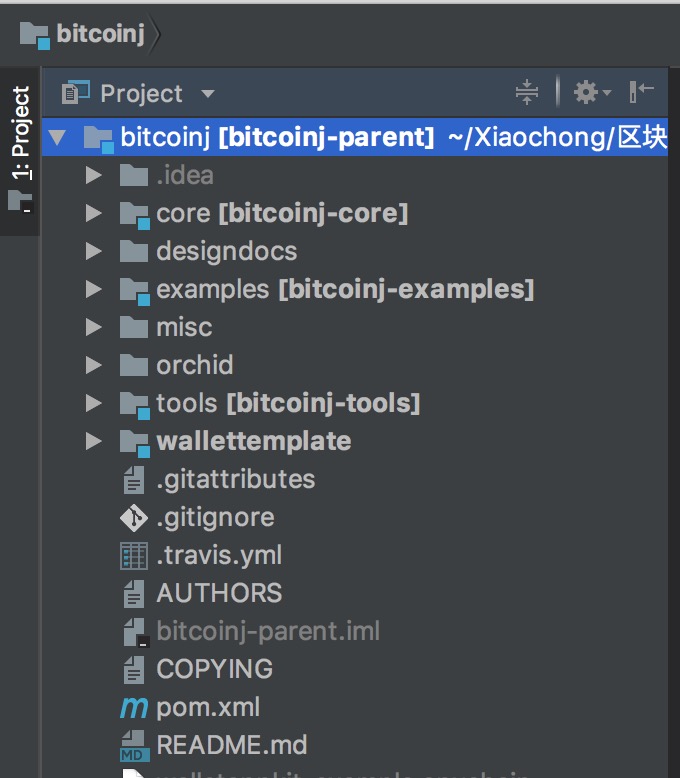The width and height of the screenshot is (680, 778).
Task: Select the .gitattributes file
Action: coord(235,479)
